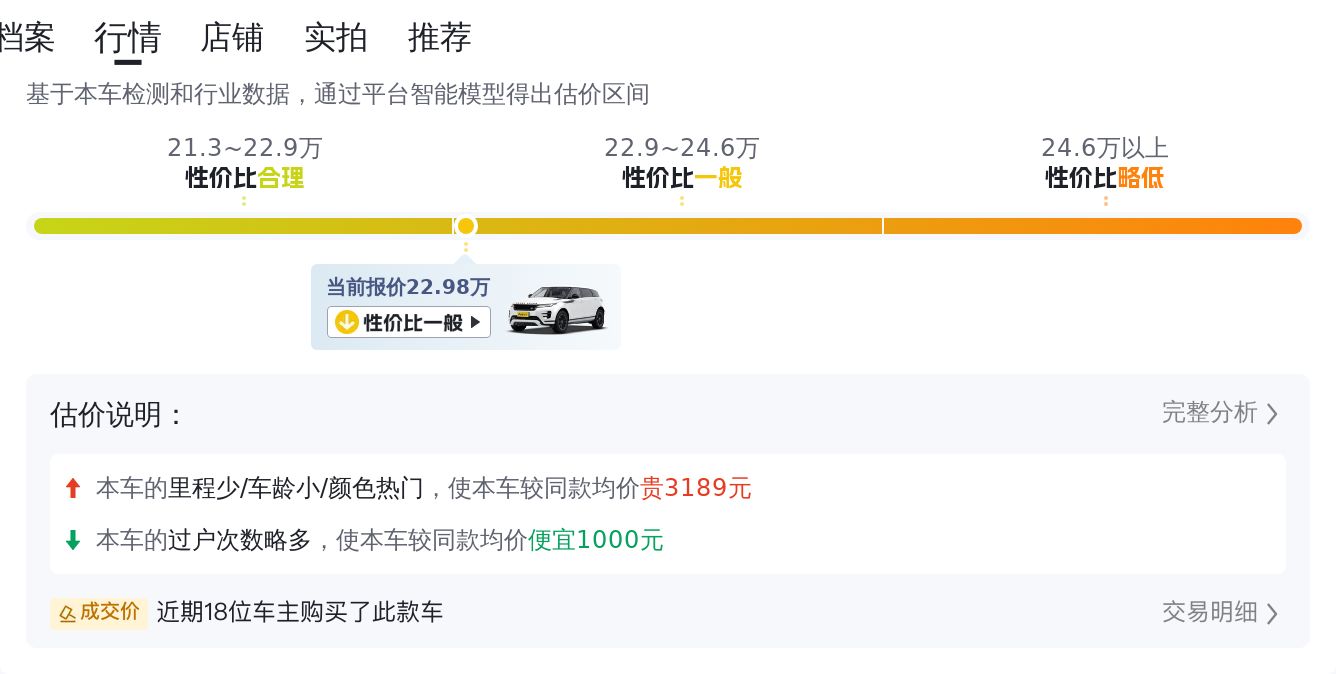Click the 当前报价22.98万 text

408,288
